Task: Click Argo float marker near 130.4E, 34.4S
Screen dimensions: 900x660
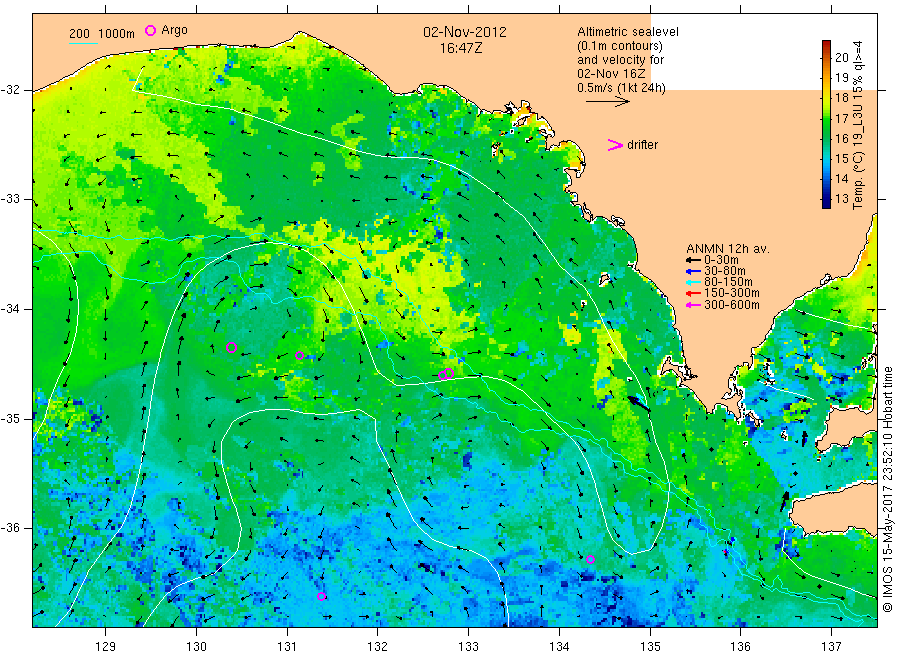Action: coord(231,347)
